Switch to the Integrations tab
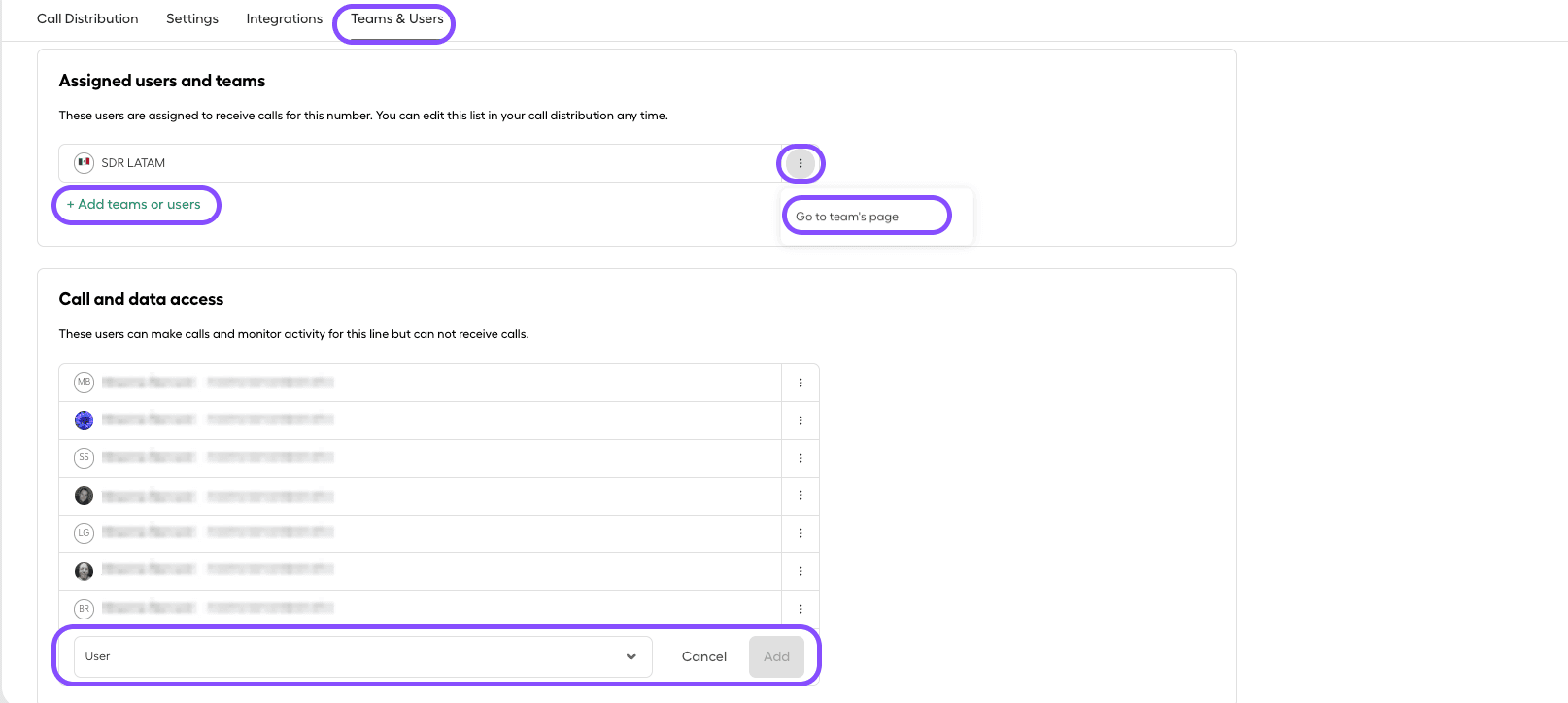The height and width of the screenshot is (703, 1568). coord(284,18)
